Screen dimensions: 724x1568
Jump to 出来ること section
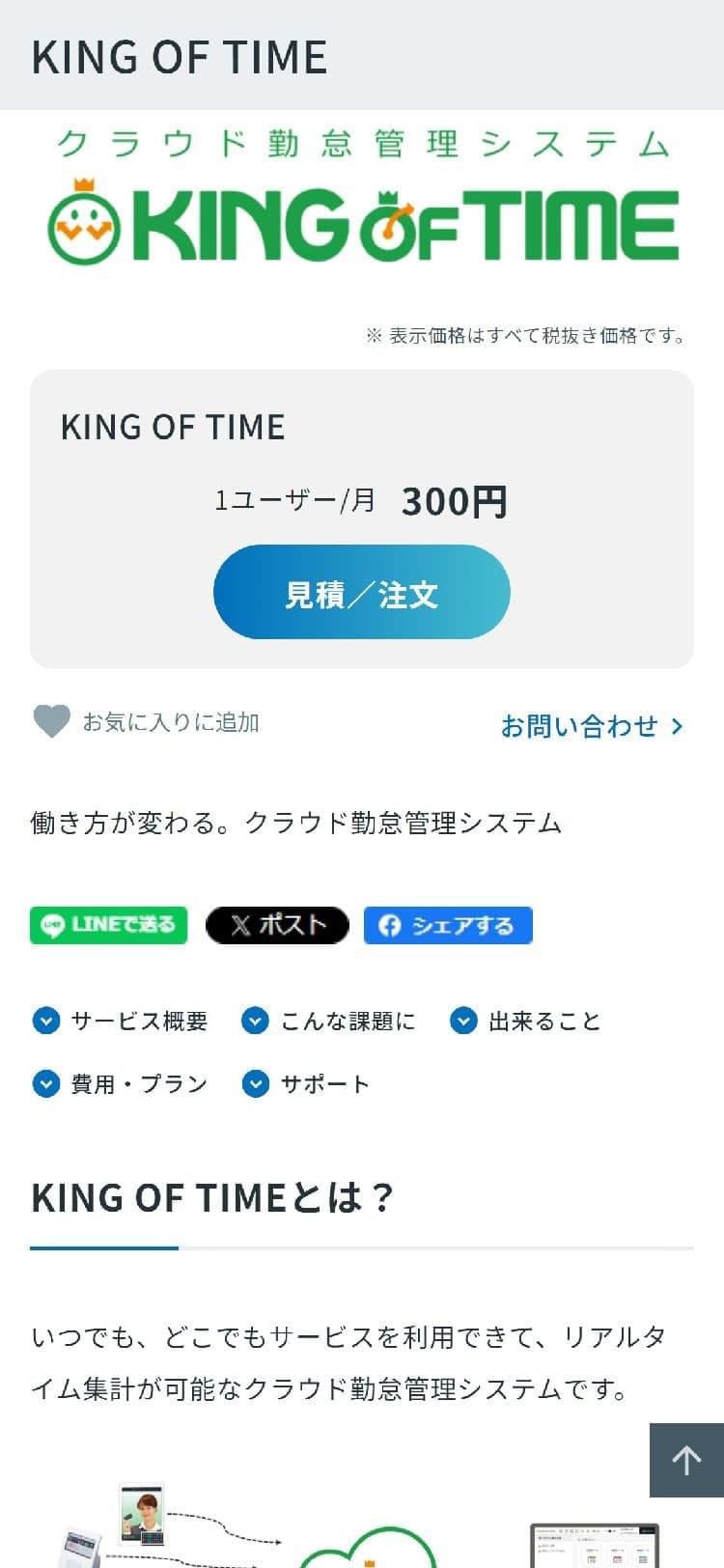click(x=544, y=1021)
